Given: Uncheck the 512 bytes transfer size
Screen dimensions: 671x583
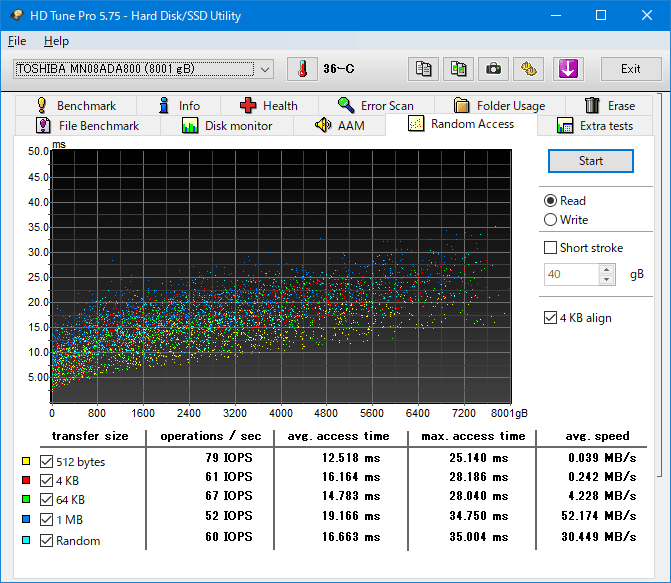Looking at the screenshot, I should (46, 462).
